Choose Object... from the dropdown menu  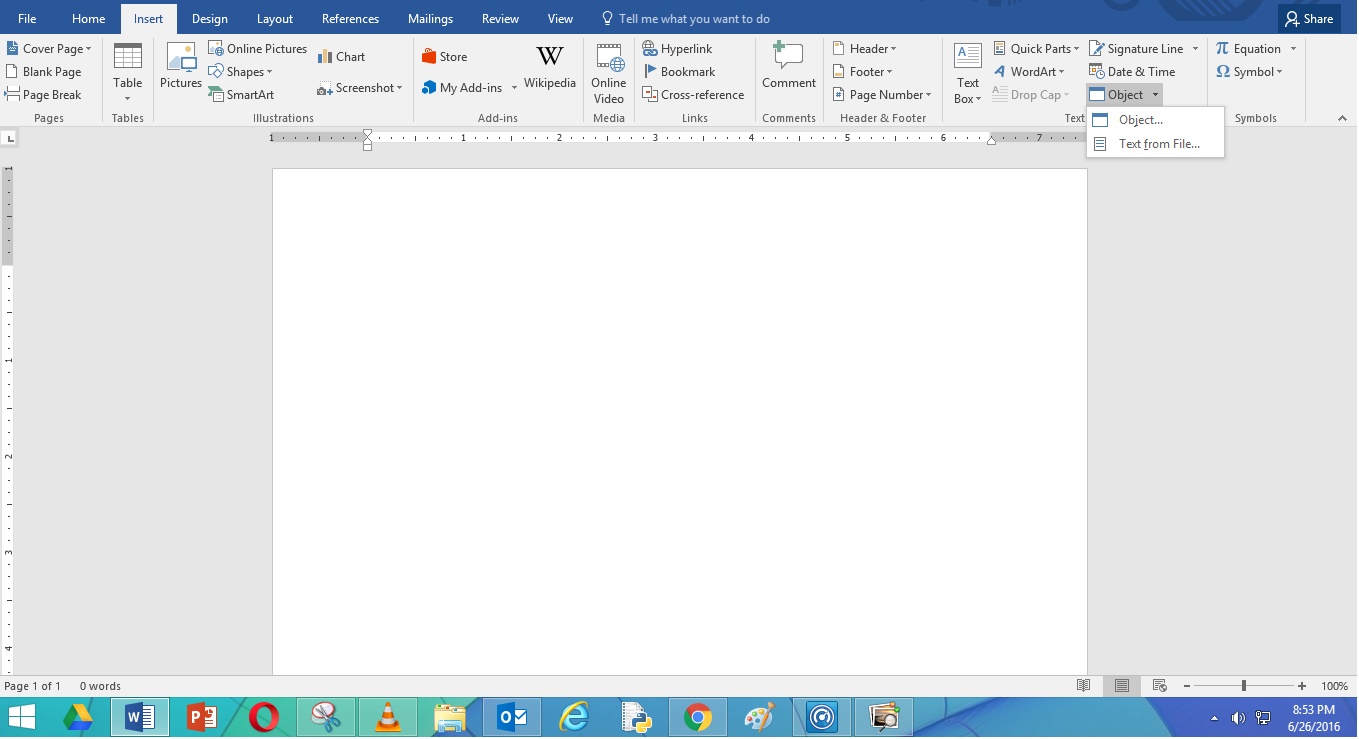1155,120
